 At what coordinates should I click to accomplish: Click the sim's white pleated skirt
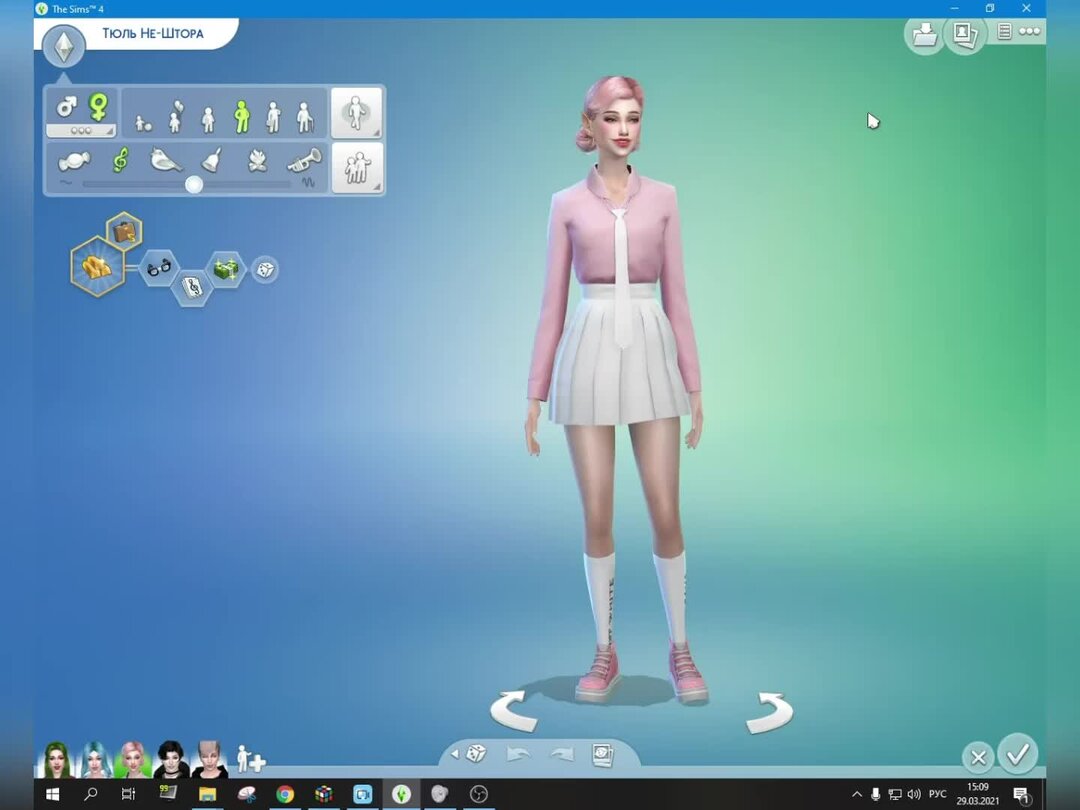point(620,355)
